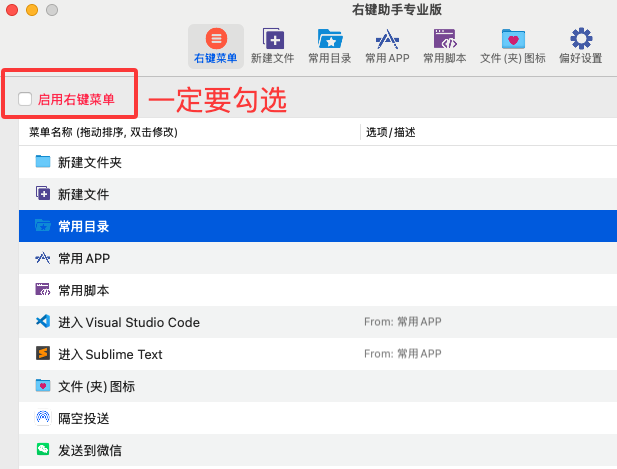Select the 新建文件夹 row
Screen dimensions: 617x469
(x=318, y=162)
